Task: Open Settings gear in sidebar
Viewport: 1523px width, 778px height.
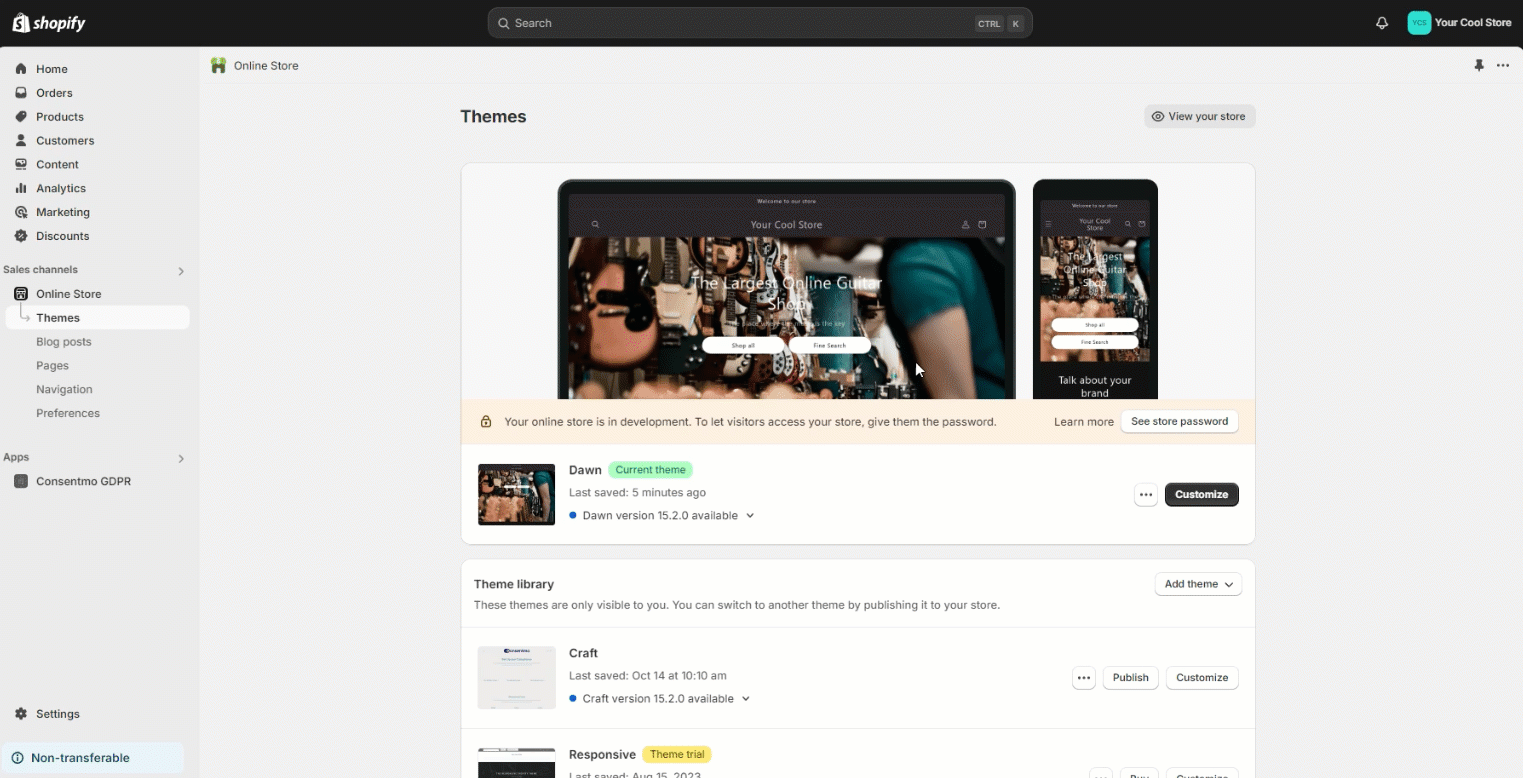Action: pos(21,714)
